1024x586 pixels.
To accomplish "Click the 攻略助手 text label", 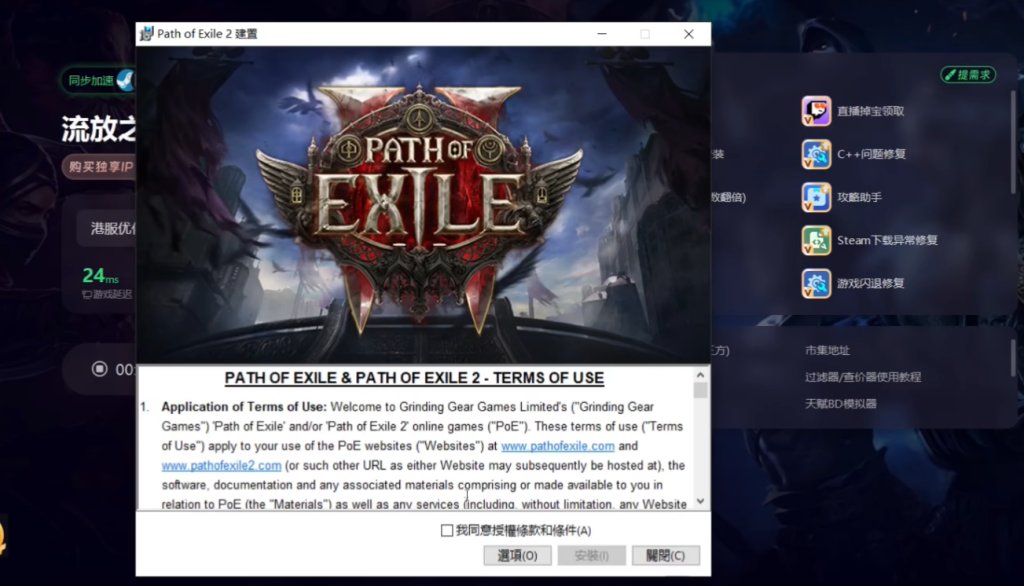I will pyautogui.click(x=859, y=197).
